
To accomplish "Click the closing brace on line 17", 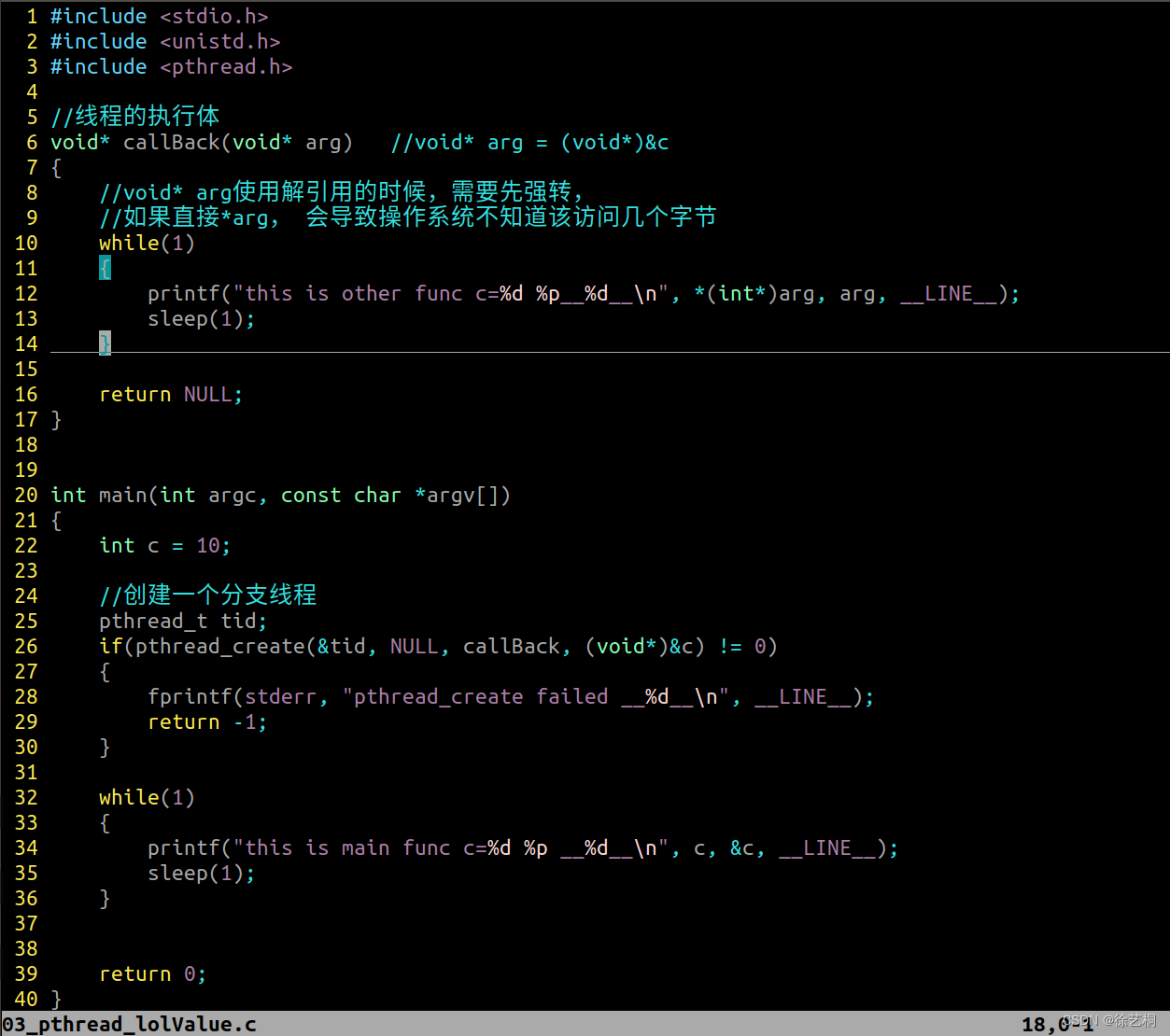I will (56, 420).
